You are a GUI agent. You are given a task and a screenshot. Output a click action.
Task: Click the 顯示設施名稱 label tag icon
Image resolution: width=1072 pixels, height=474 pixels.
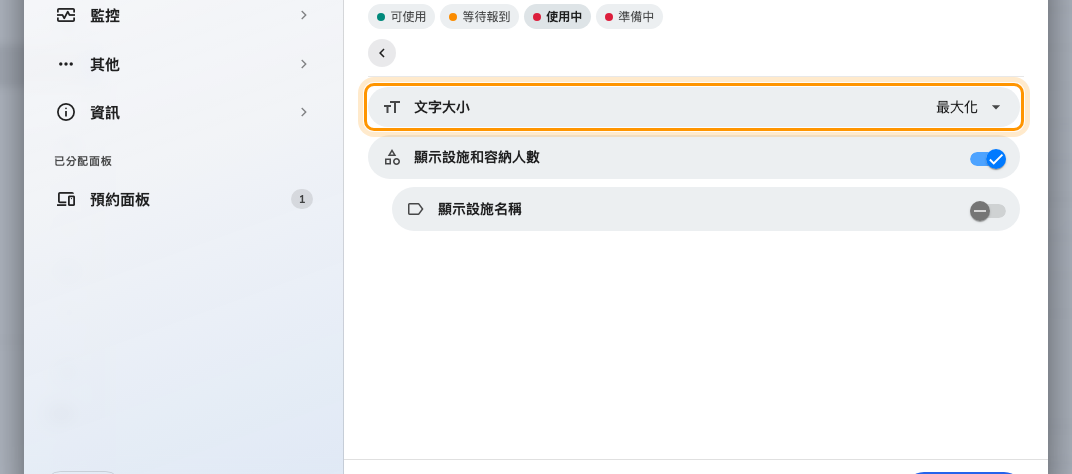pyautogui.click(x=416, y=209)
